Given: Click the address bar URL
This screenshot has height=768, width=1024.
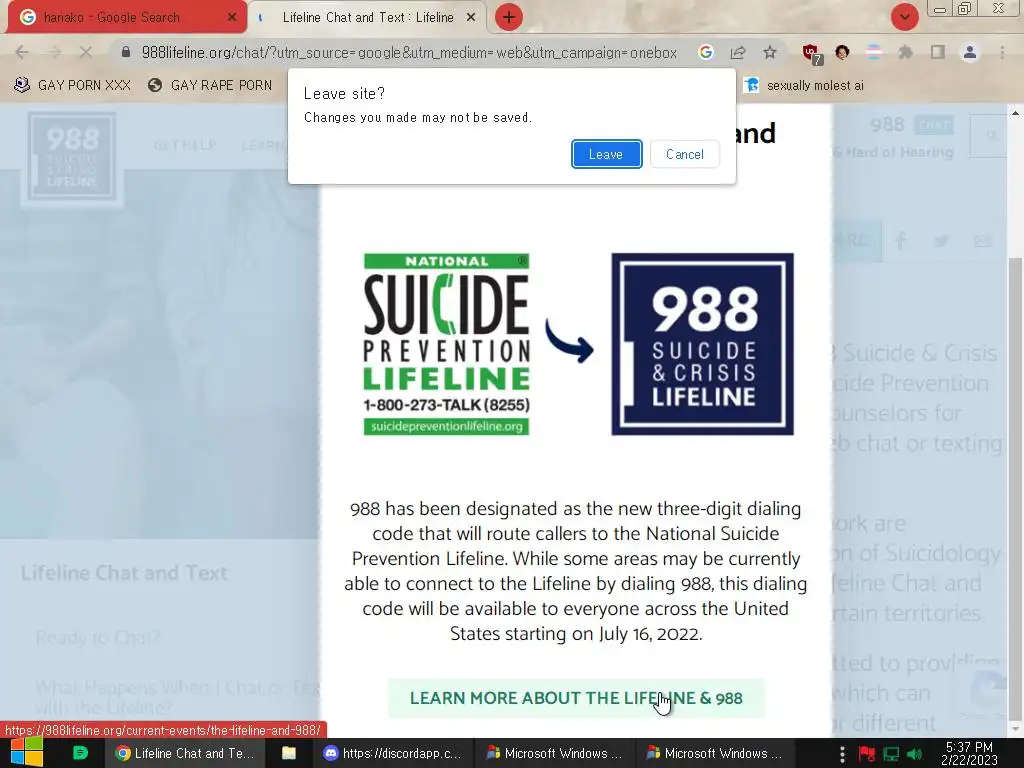Looking at the screenshot, I should (x=409, y=52).
